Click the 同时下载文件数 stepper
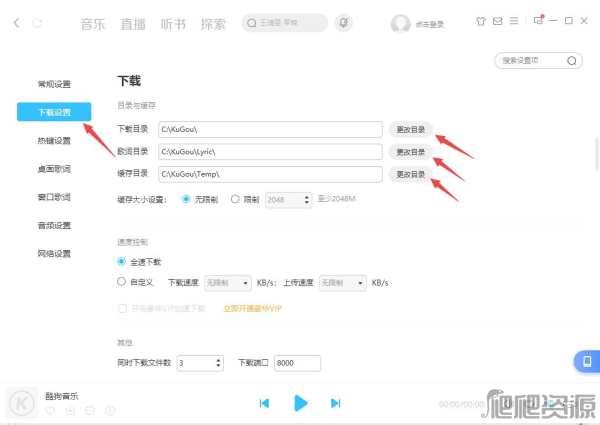 pos(200,363)
